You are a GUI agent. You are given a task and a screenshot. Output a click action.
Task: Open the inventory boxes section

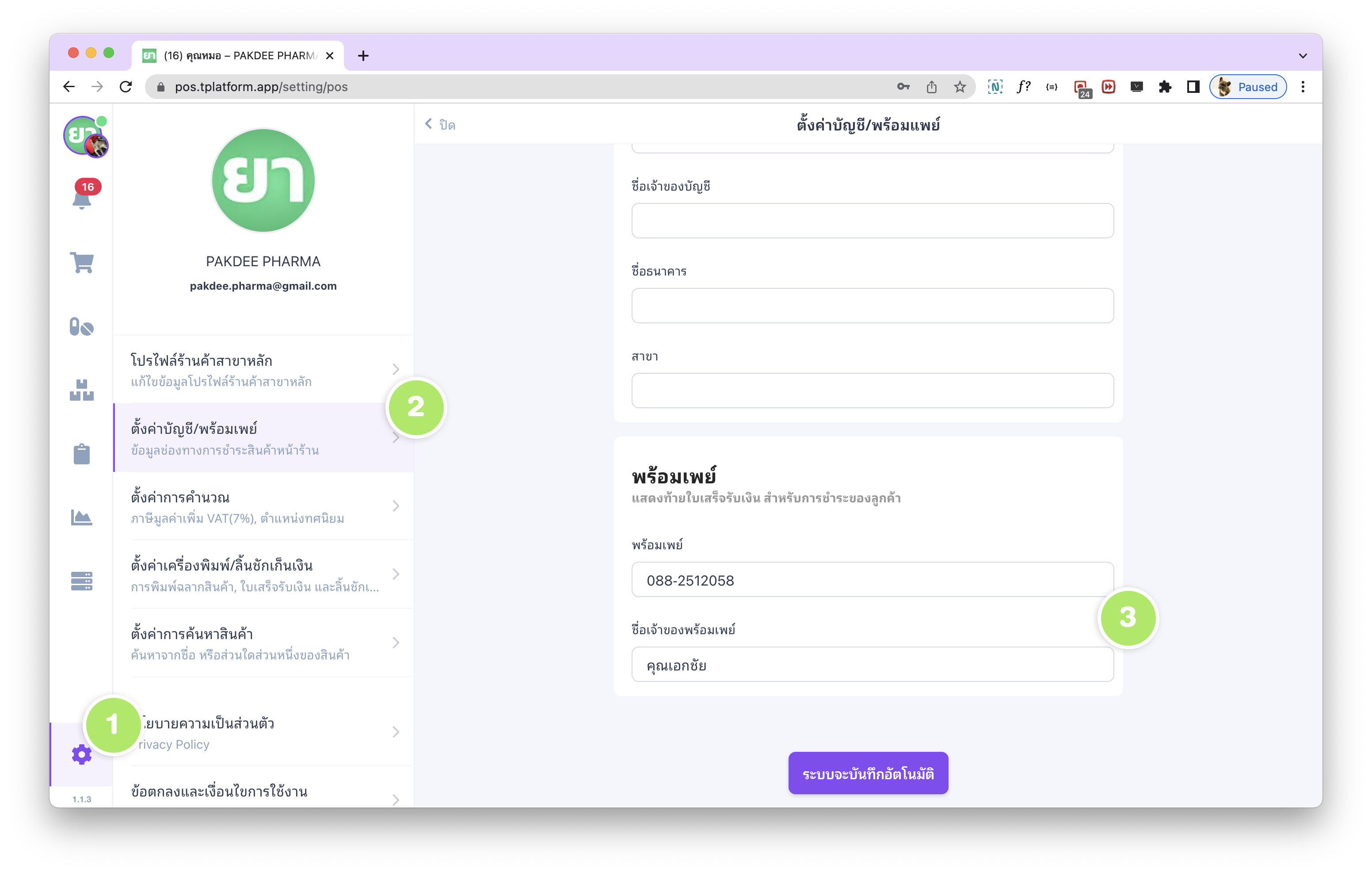pos(81,391)
